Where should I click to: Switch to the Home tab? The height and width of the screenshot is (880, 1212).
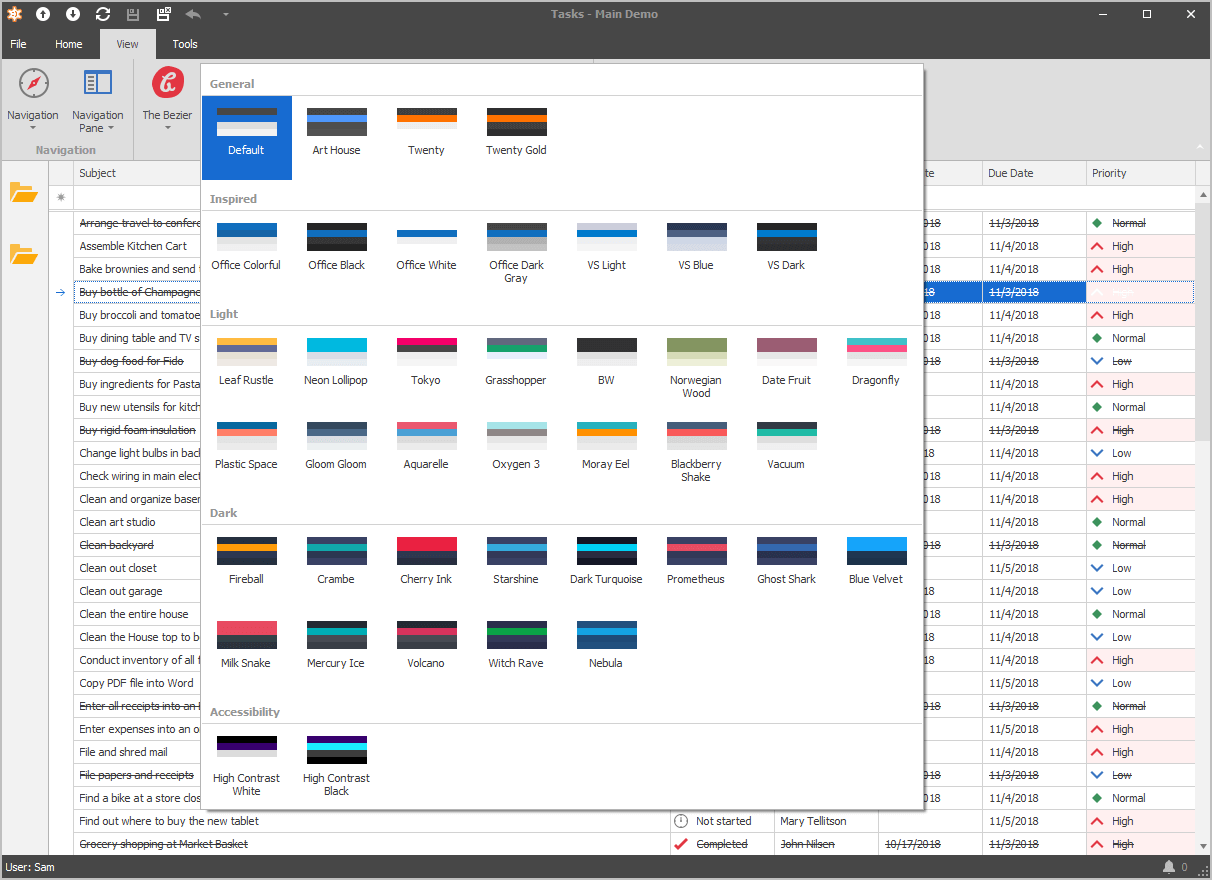click(69, 44)
